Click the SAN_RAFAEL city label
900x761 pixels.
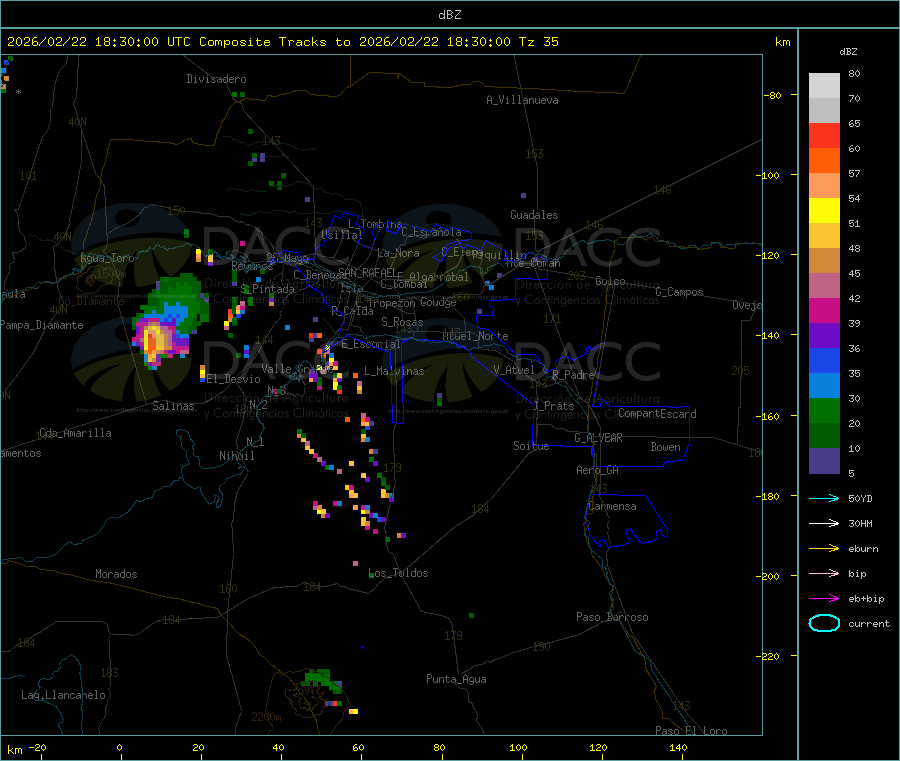tap(368, 273)
